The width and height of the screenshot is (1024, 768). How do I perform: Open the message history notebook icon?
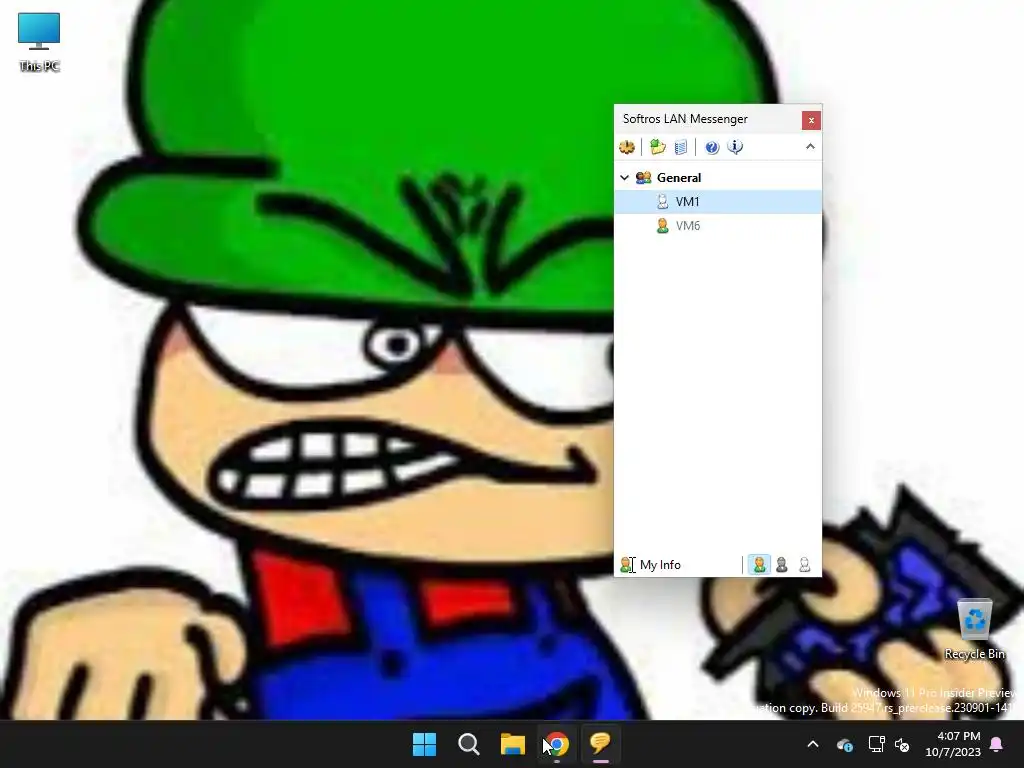[x=680, y=147]
